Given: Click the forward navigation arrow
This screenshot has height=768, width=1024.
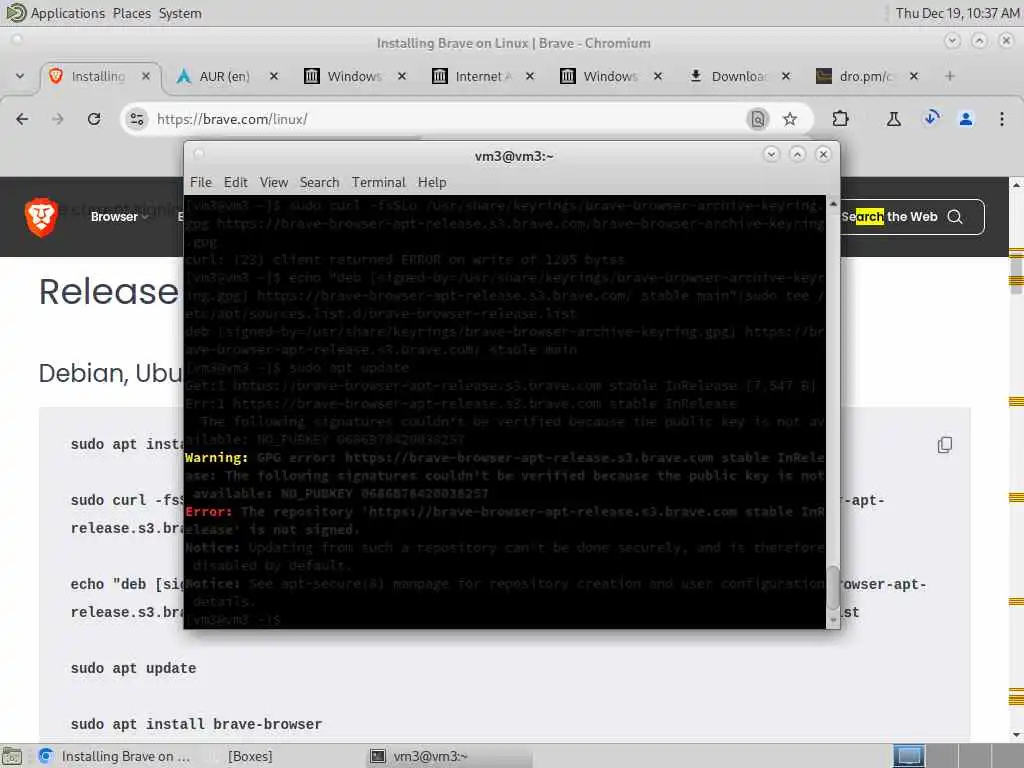Looking at the screenshot, I should tap(58, 119).
